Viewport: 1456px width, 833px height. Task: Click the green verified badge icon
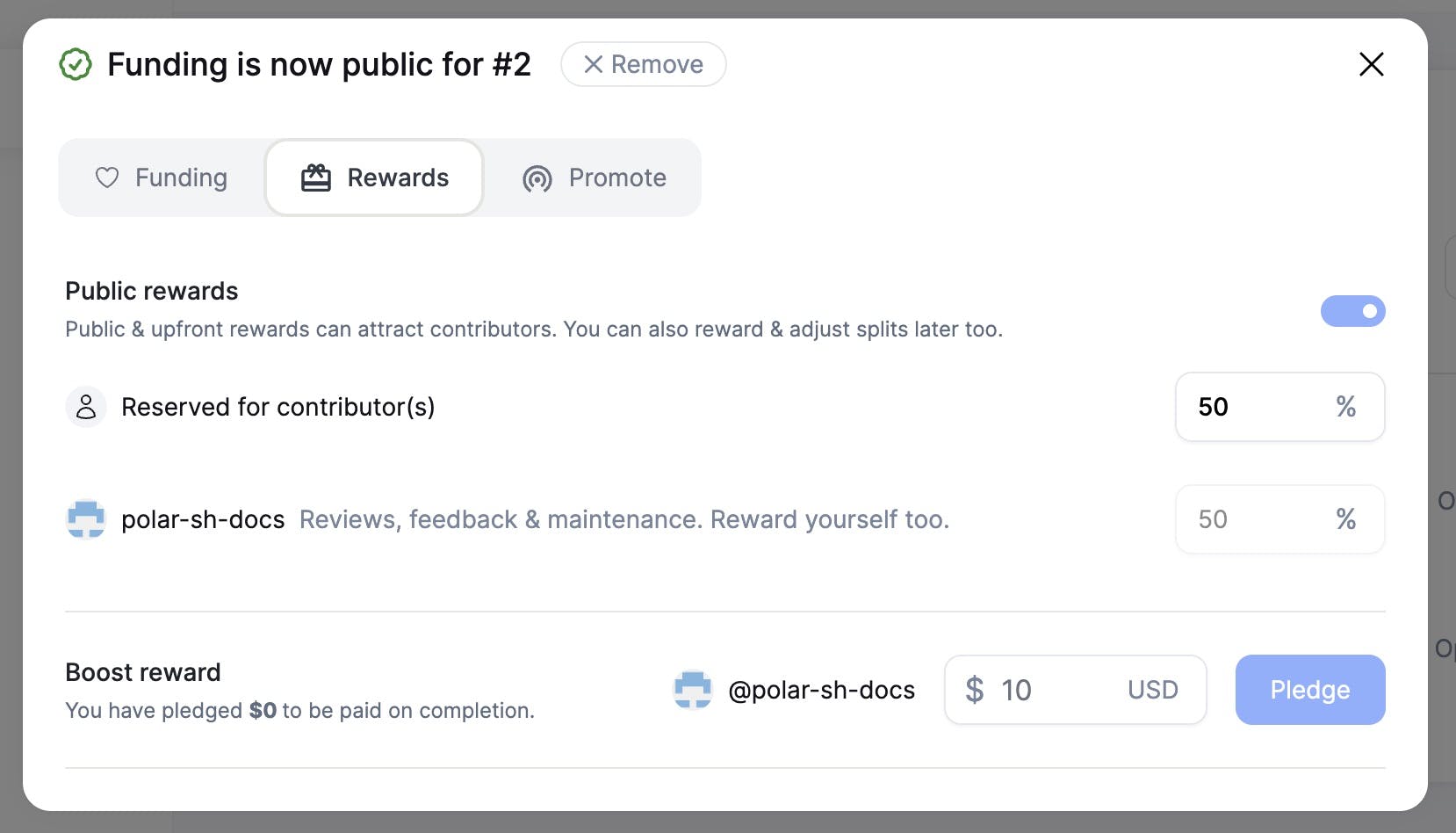pyautogui.click(x=76, y=64)
